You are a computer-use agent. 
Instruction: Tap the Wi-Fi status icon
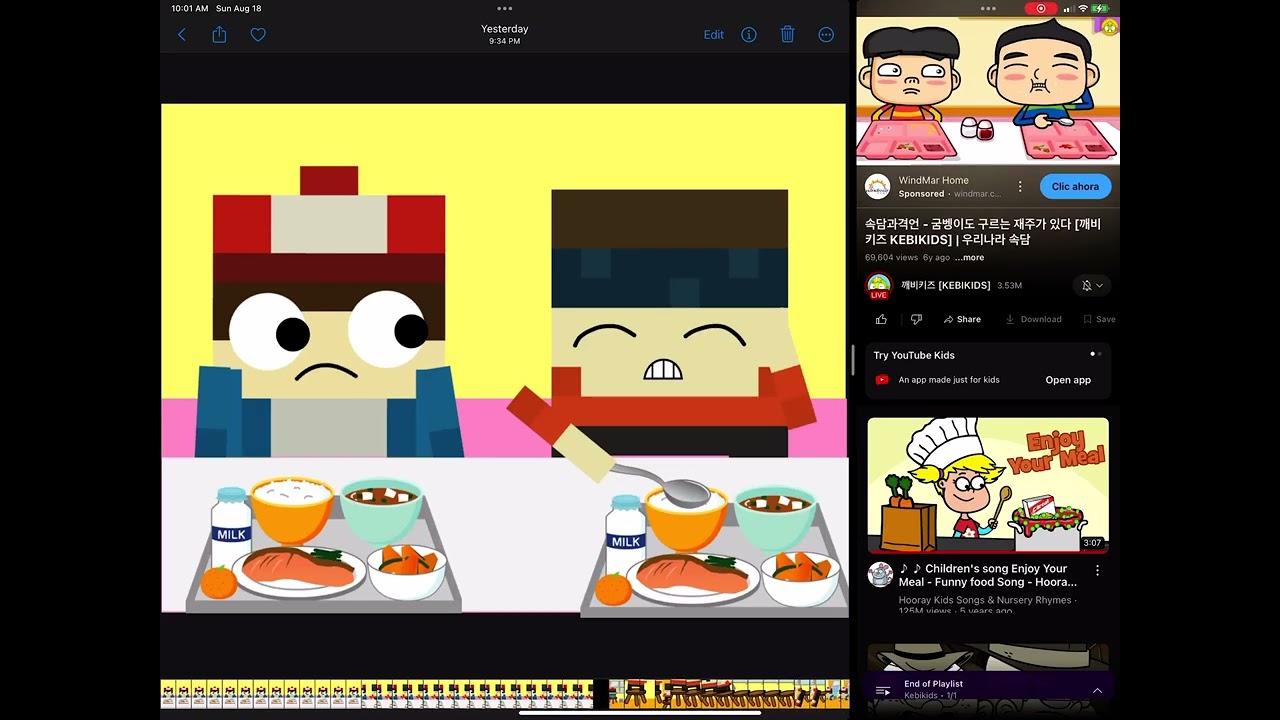coord(1082,8)
